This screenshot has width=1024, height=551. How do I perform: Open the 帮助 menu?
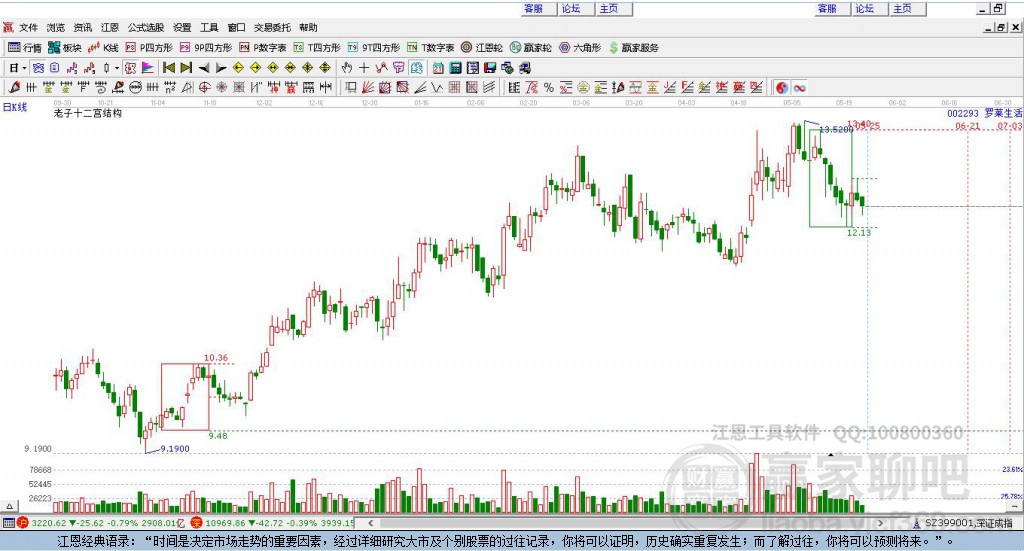point(308,27)
